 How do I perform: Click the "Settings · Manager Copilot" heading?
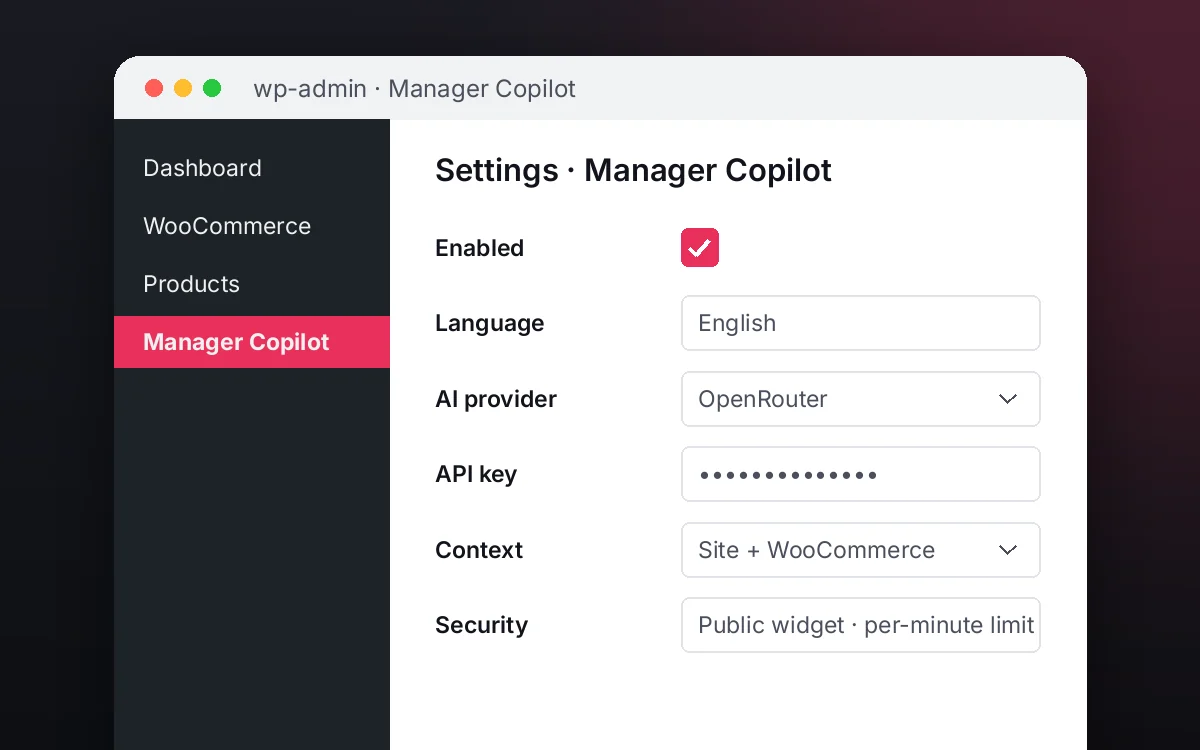point(633,170)
